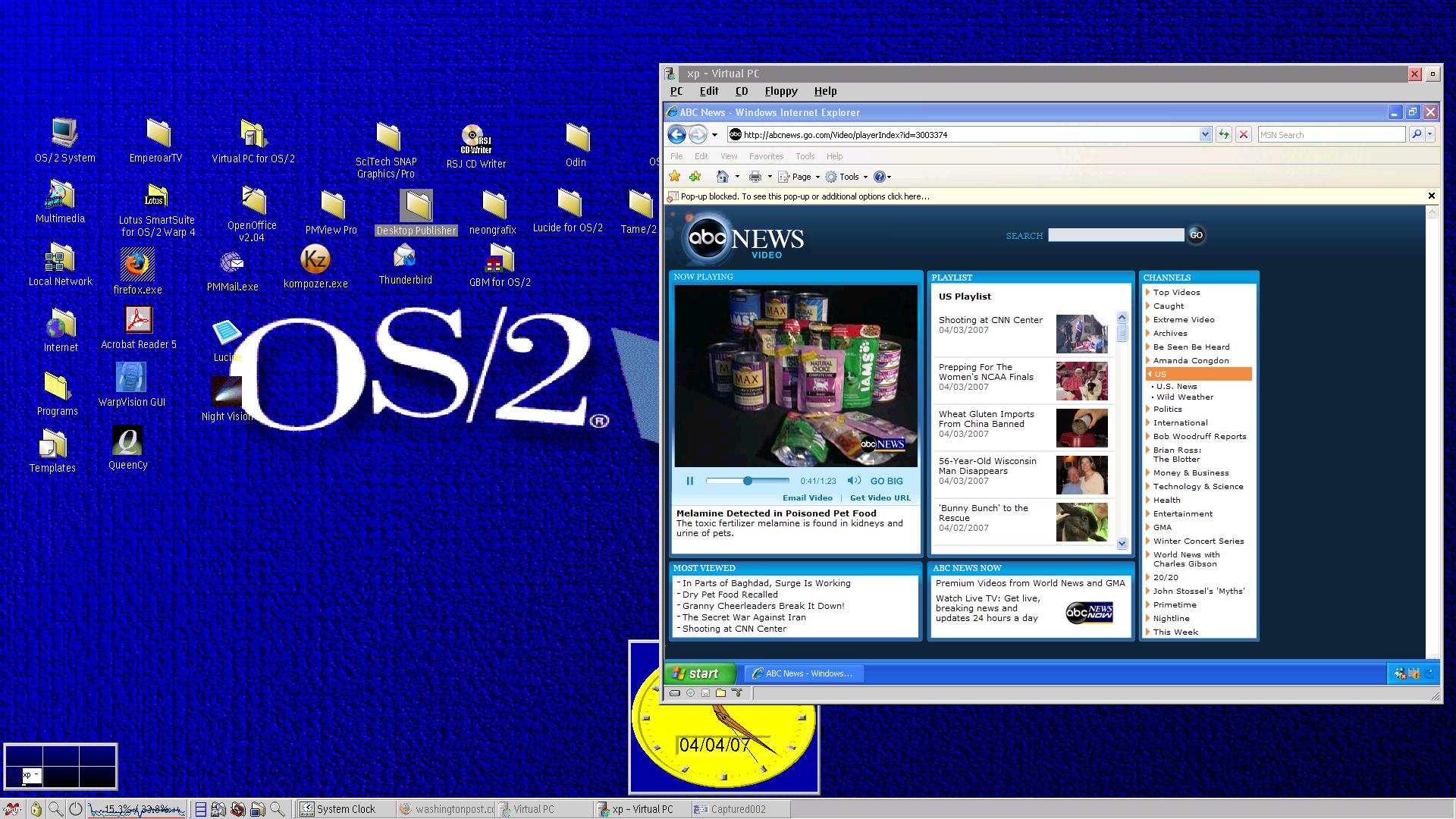The width and height of the screenshot is (1456, 819).
Task: Click the Refresh page icon in IE
Action: 1223,135
